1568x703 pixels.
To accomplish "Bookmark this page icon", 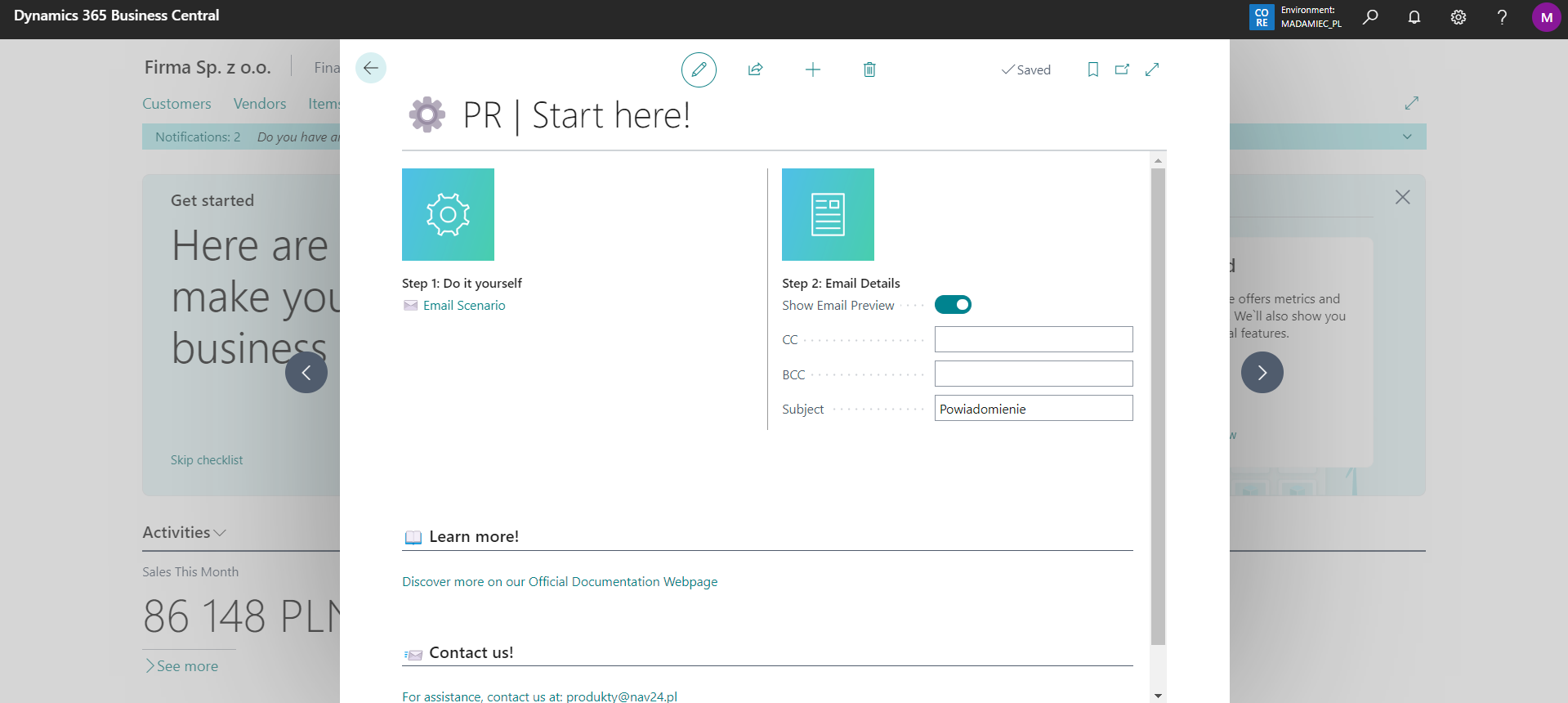I will [1093, 69].
